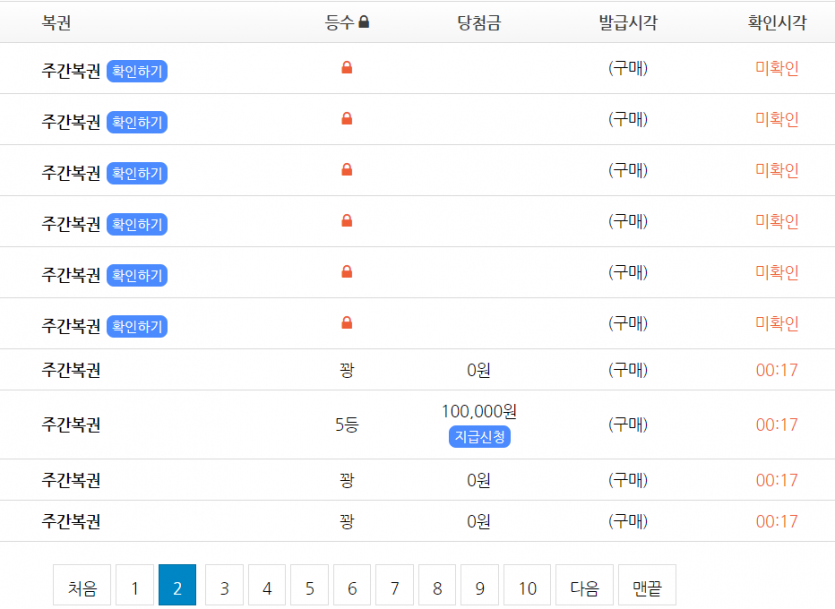This screenshot has height=609, width=835.
Task: Click the 100,000원 prize amount
Action: click(479, 411)
